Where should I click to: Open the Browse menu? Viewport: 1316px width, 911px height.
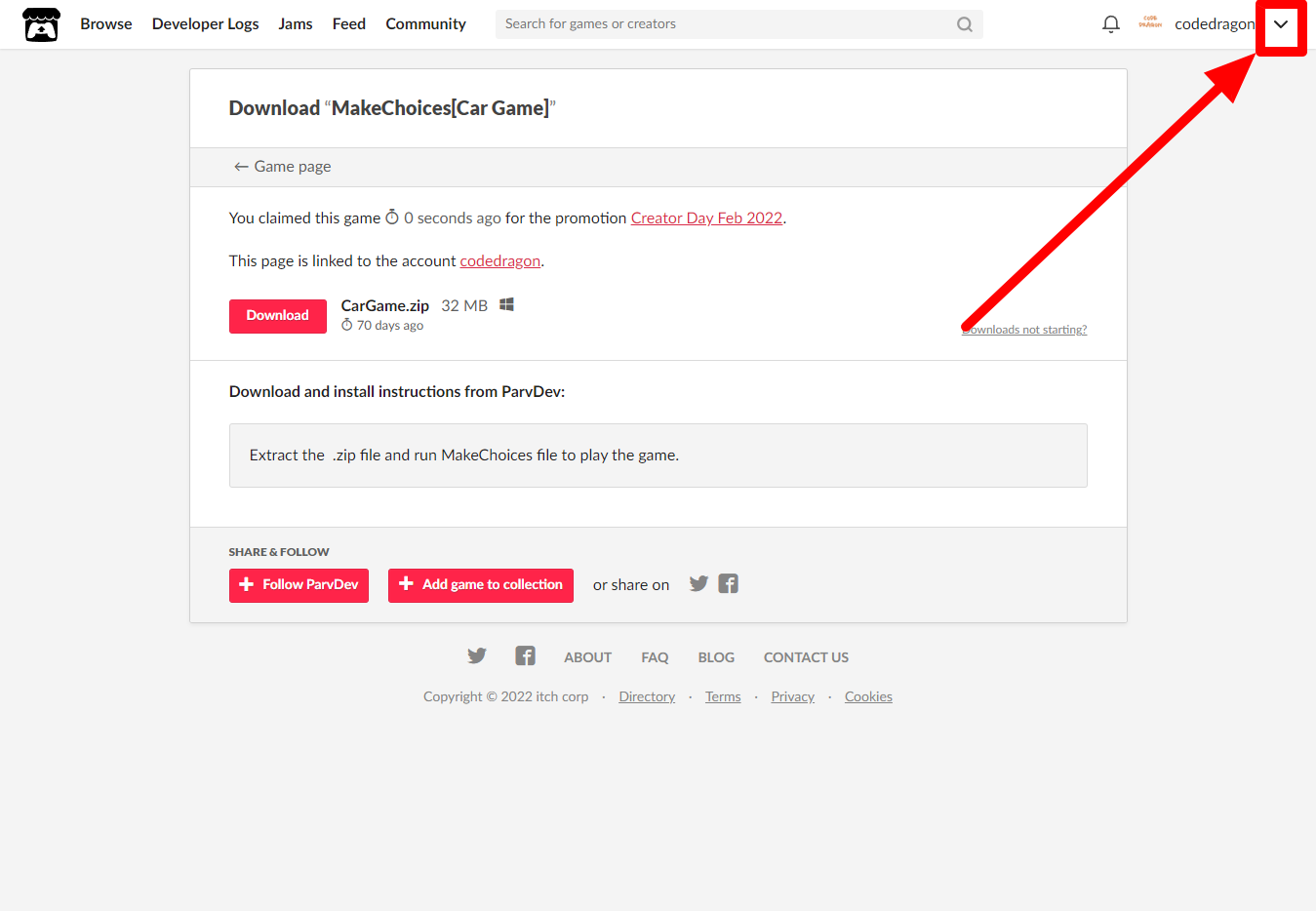(x=106, y=24)
